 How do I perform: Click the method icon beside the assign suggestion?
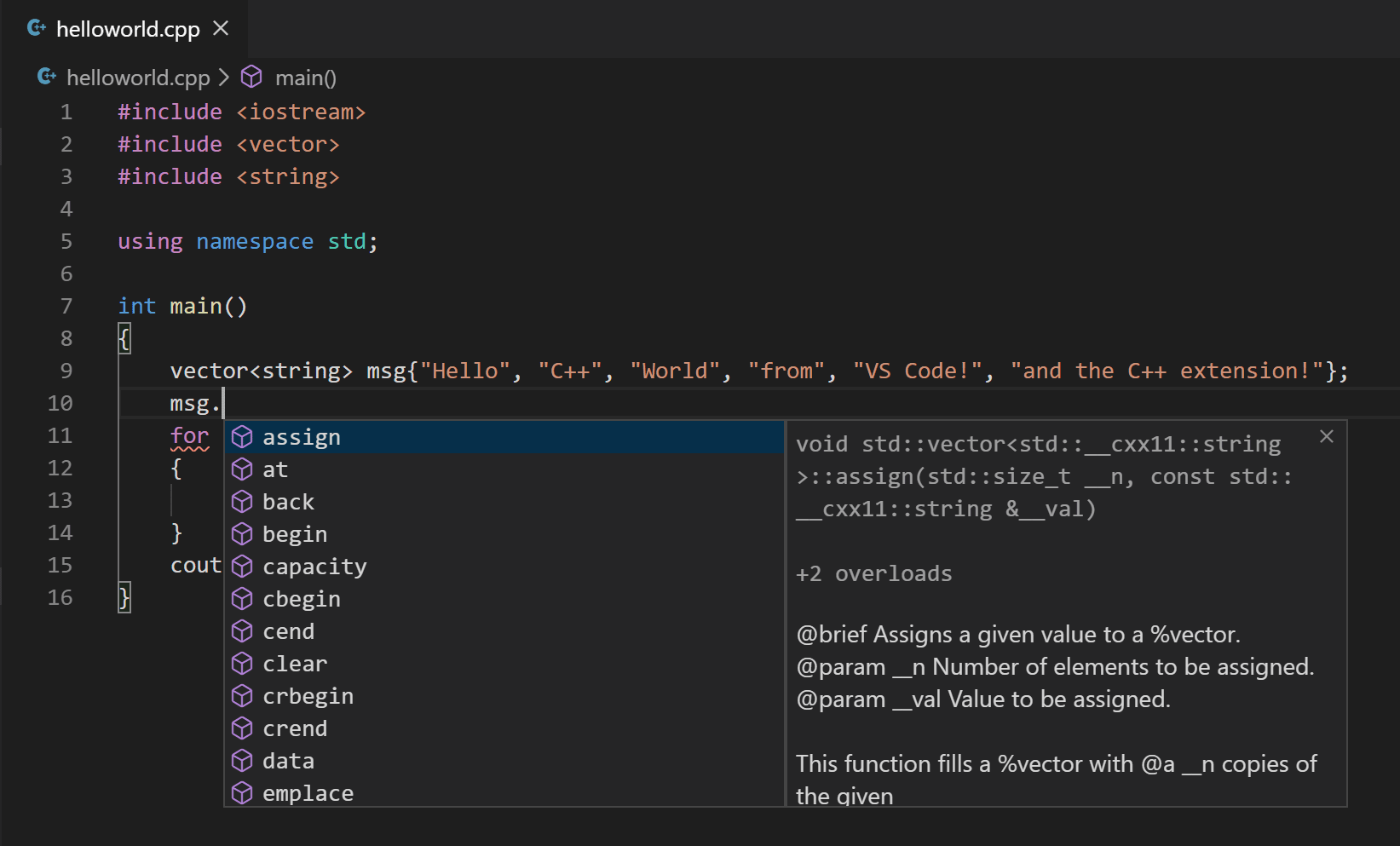[x=242, y=436]
